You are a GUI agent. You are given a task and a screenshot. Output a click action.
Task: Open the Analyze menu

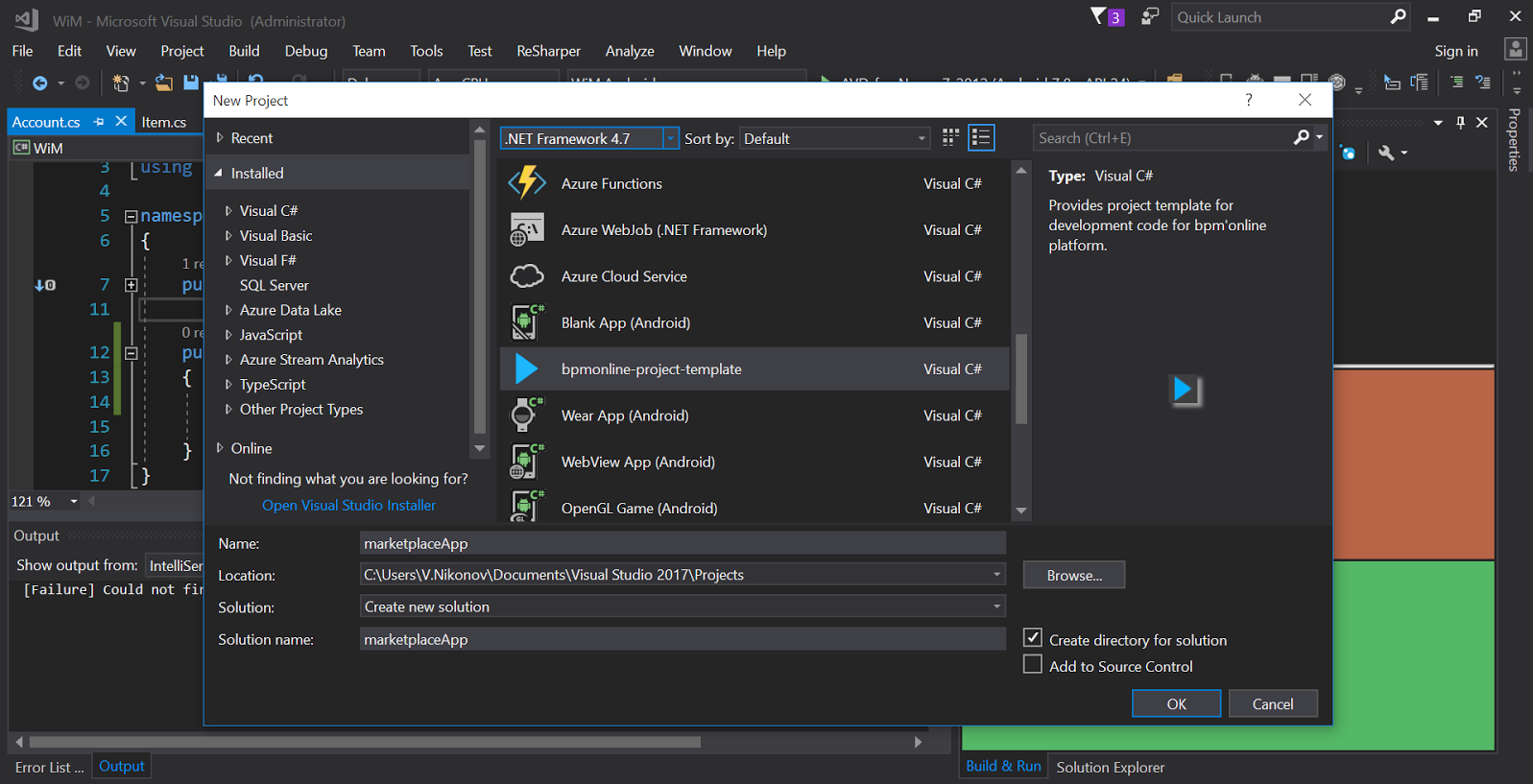click(x=630, y=51)
